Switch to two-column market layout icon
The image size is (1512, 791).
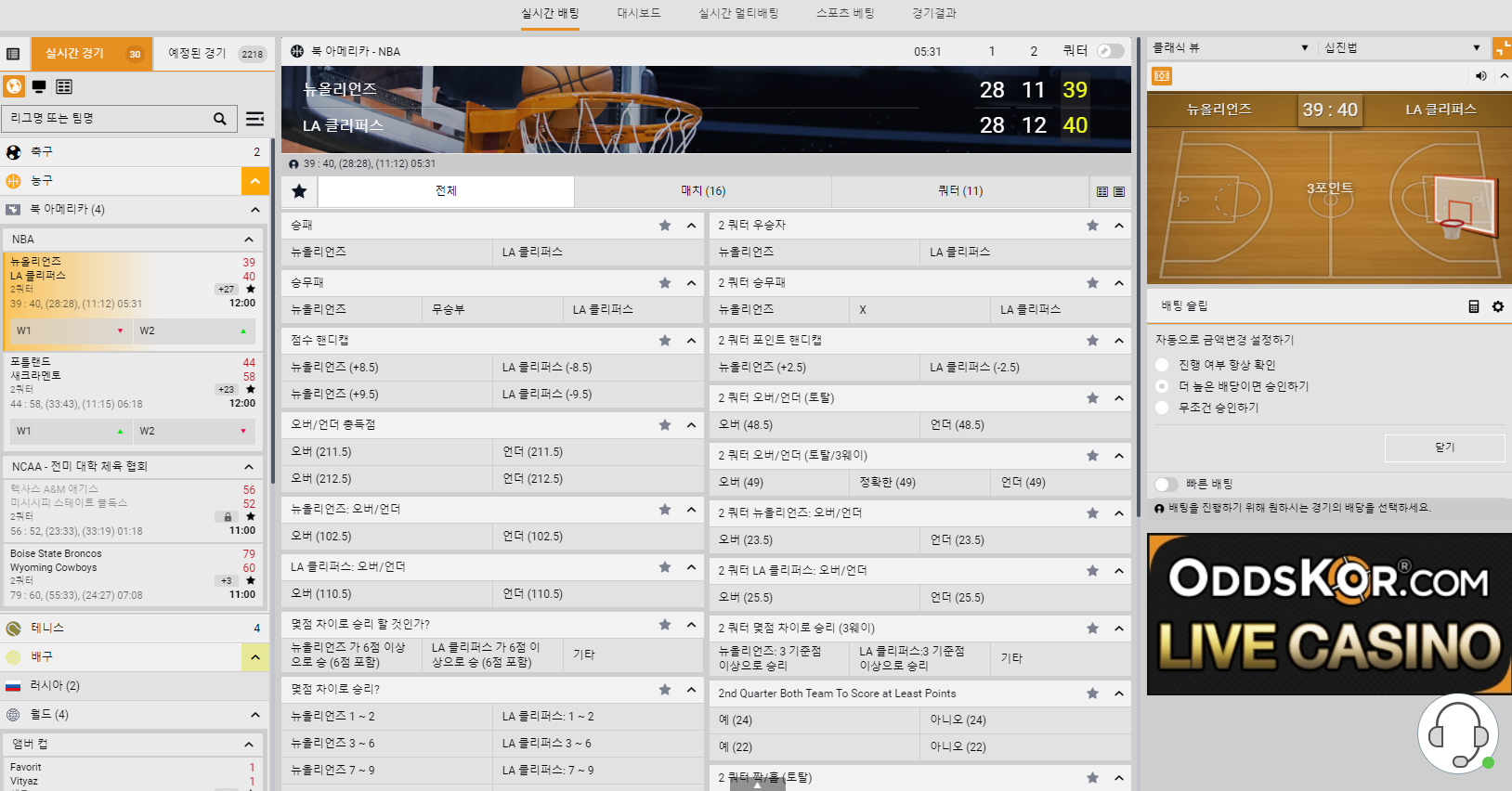[1102, 191]
